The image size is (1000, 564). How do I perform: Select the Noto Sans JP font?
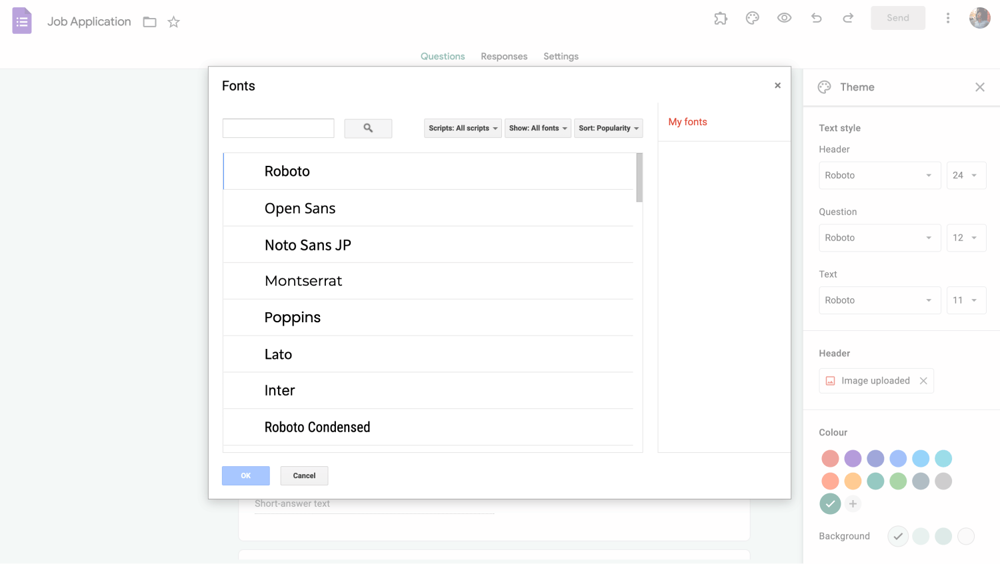(x=428, y=245)
